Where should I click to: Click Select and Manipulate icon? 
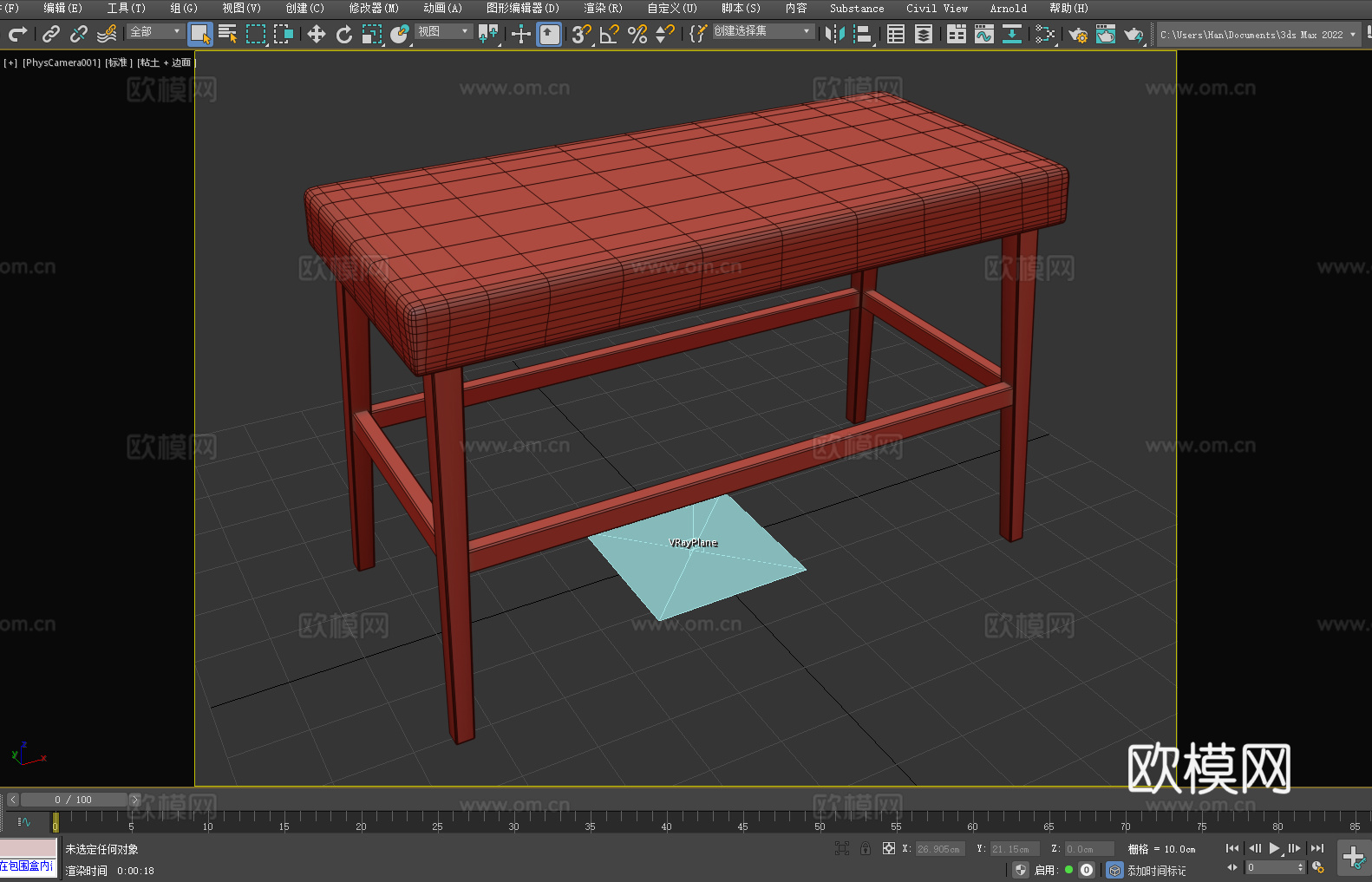(520, 34)
